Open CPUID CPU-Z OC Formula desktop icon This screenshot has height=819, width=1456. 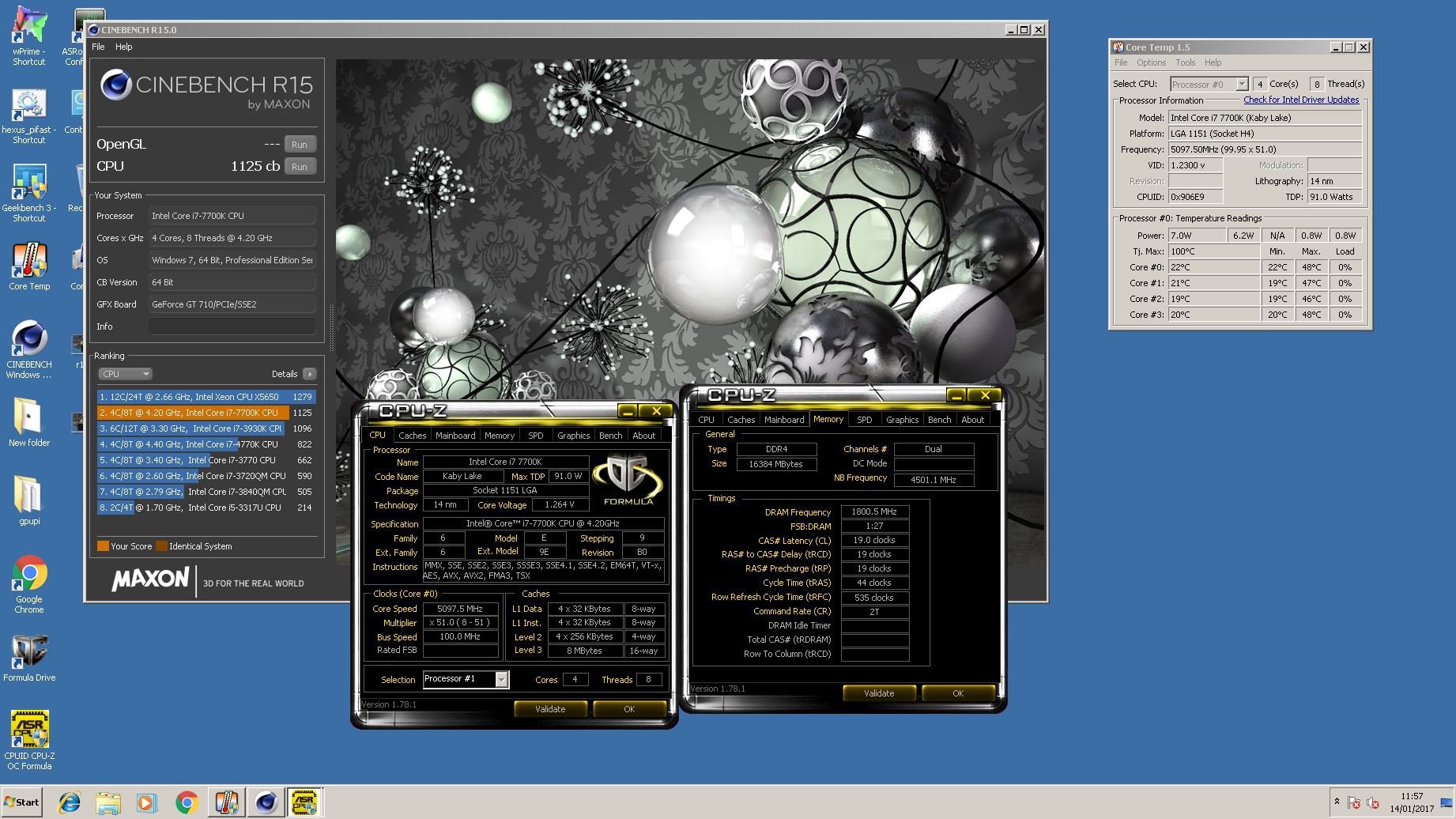[x=29, y=740]
